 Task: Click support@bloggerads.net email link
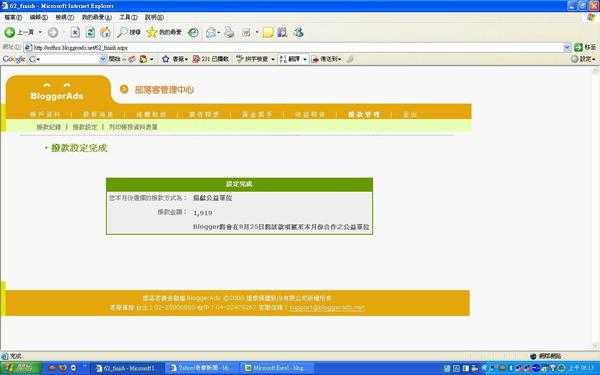327,307
